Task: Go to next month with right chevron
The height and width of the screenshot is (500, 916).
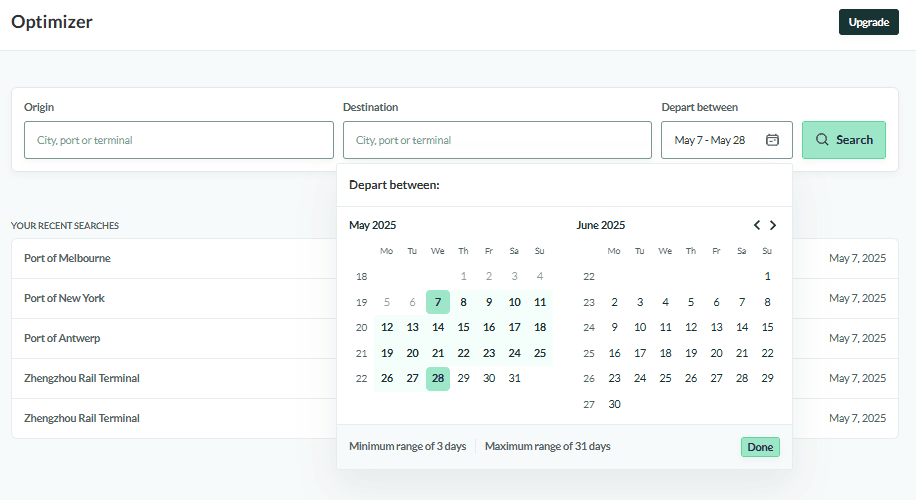Action: 773,225
